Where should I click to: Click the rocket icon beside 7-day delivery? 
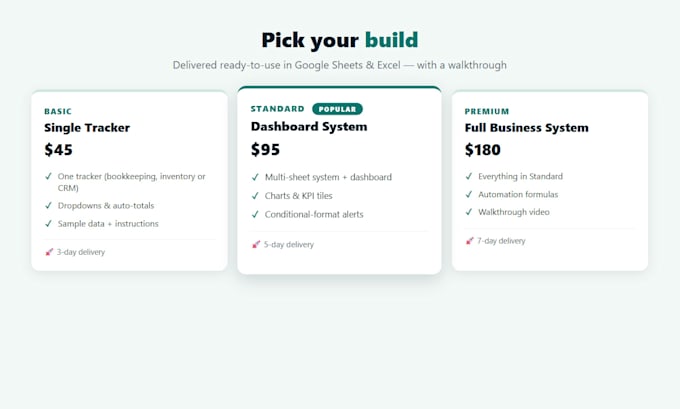[x=469, y=241]
